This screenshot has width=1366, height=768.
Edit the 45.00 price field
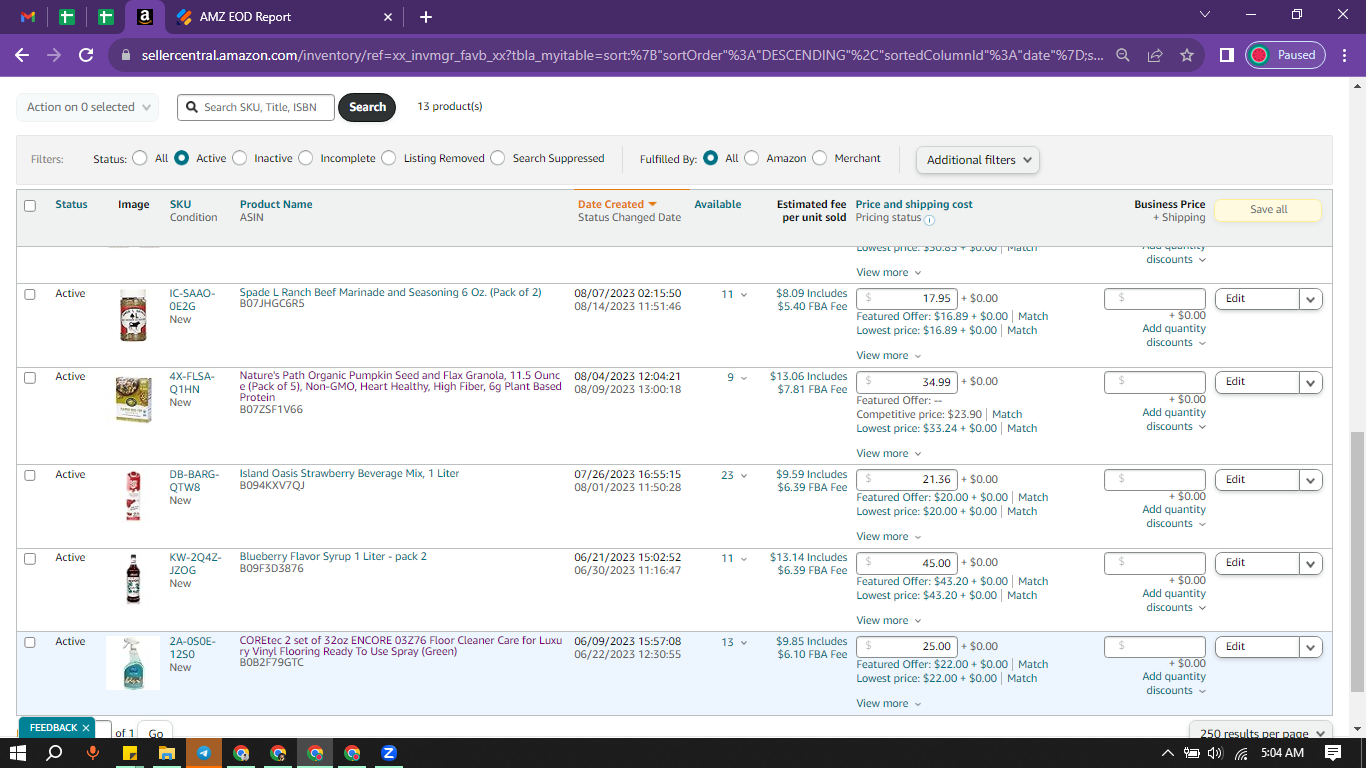pos(906,563)
